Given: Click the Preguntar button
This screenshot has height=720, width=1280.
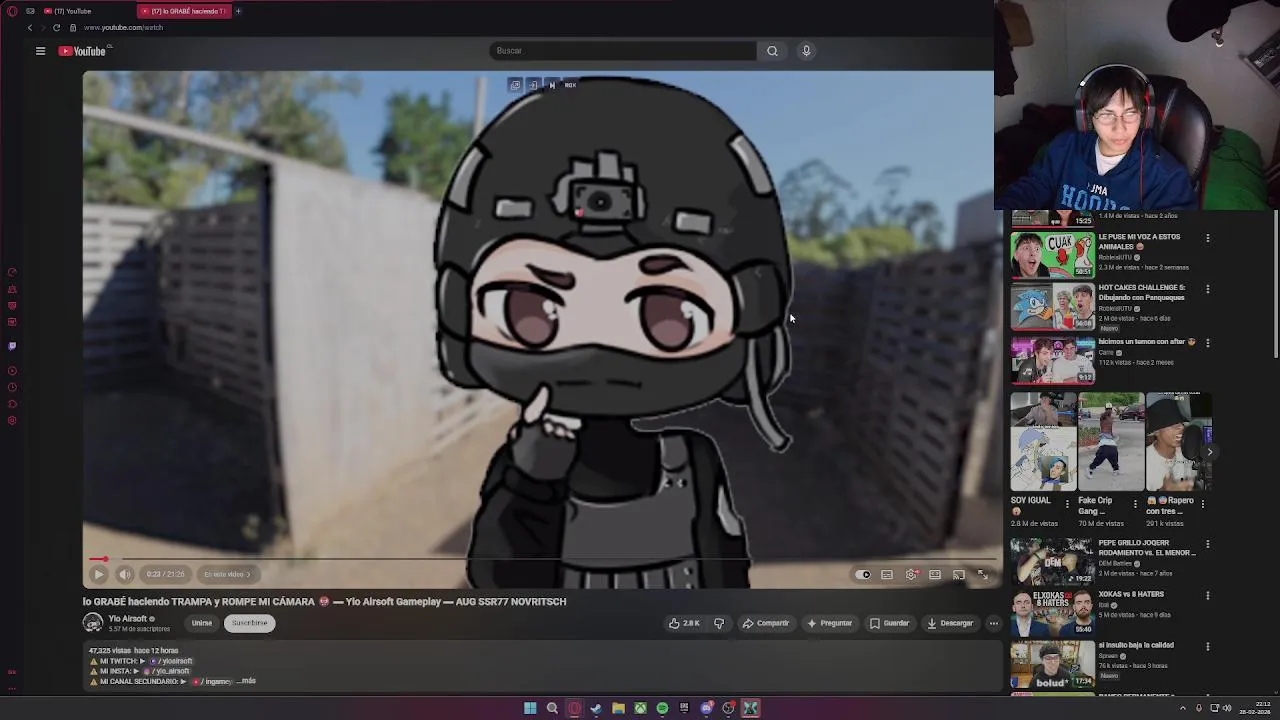Looking at the screenshot, I should tap(829, 623).
